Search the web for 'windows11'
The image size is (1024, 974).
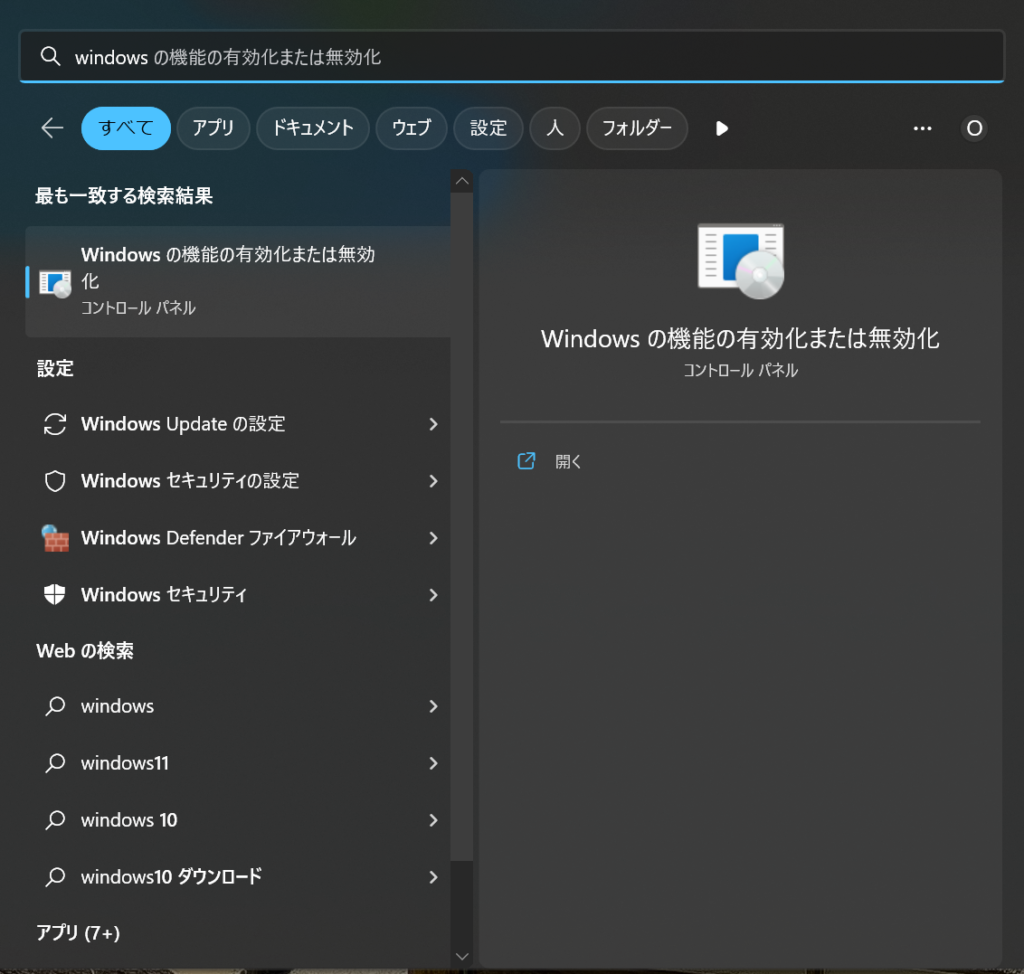[238, 763]
